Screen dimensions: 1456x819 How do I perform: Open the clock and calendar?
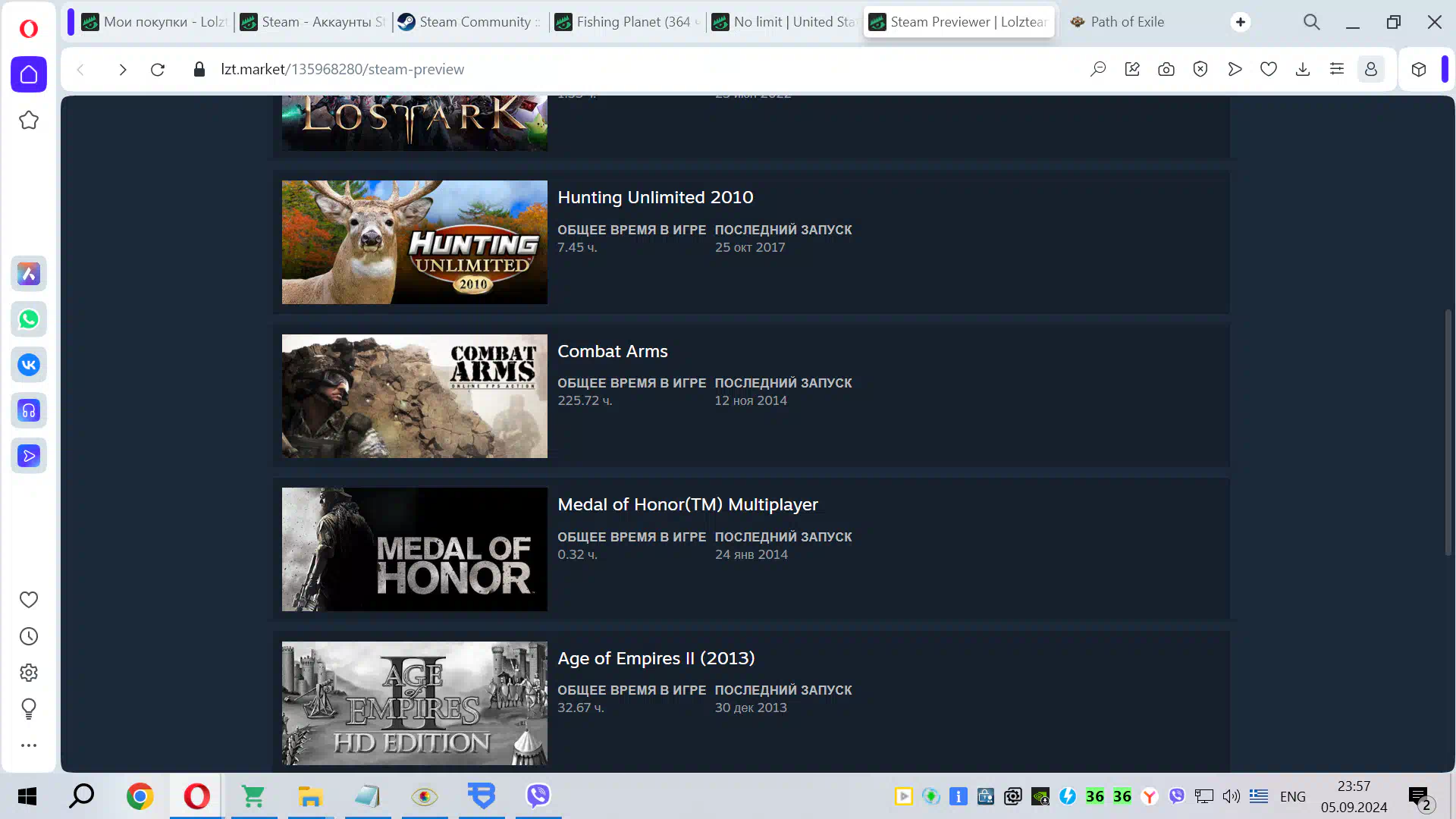coord(1354,796)
